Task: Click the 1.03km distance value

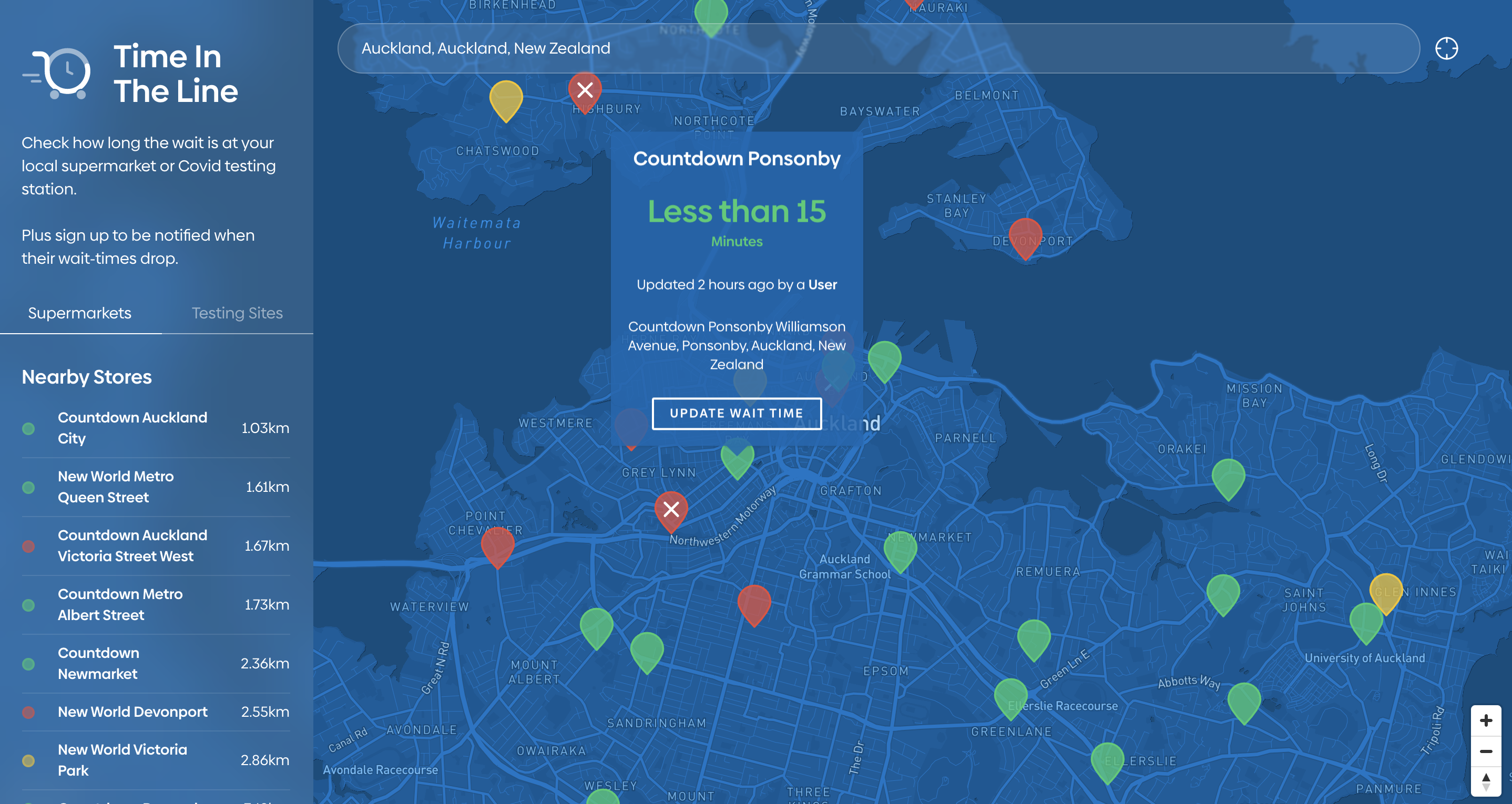Action: 265,428
